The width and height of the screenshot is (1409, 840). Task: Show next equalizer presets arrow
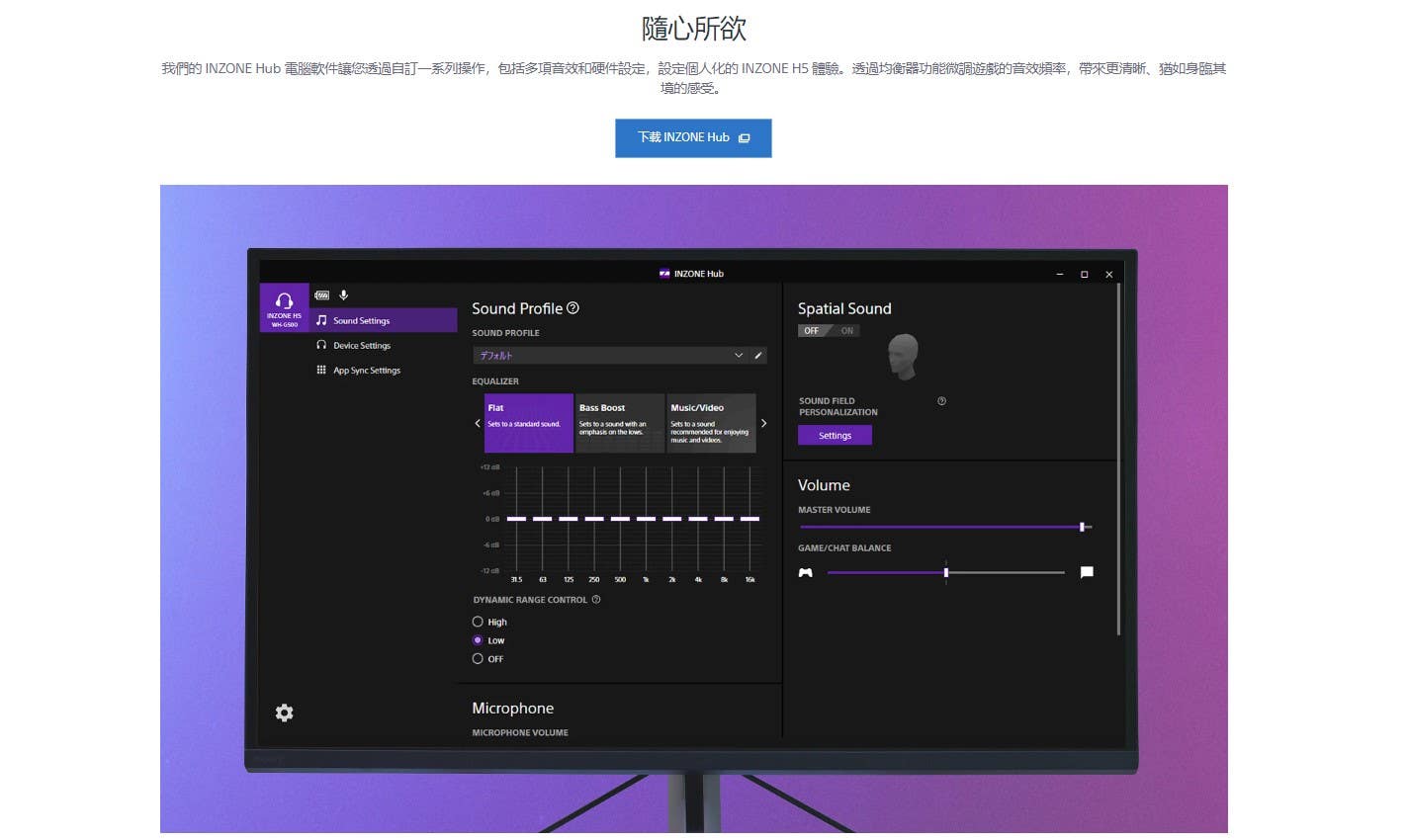tap(763, 423)
